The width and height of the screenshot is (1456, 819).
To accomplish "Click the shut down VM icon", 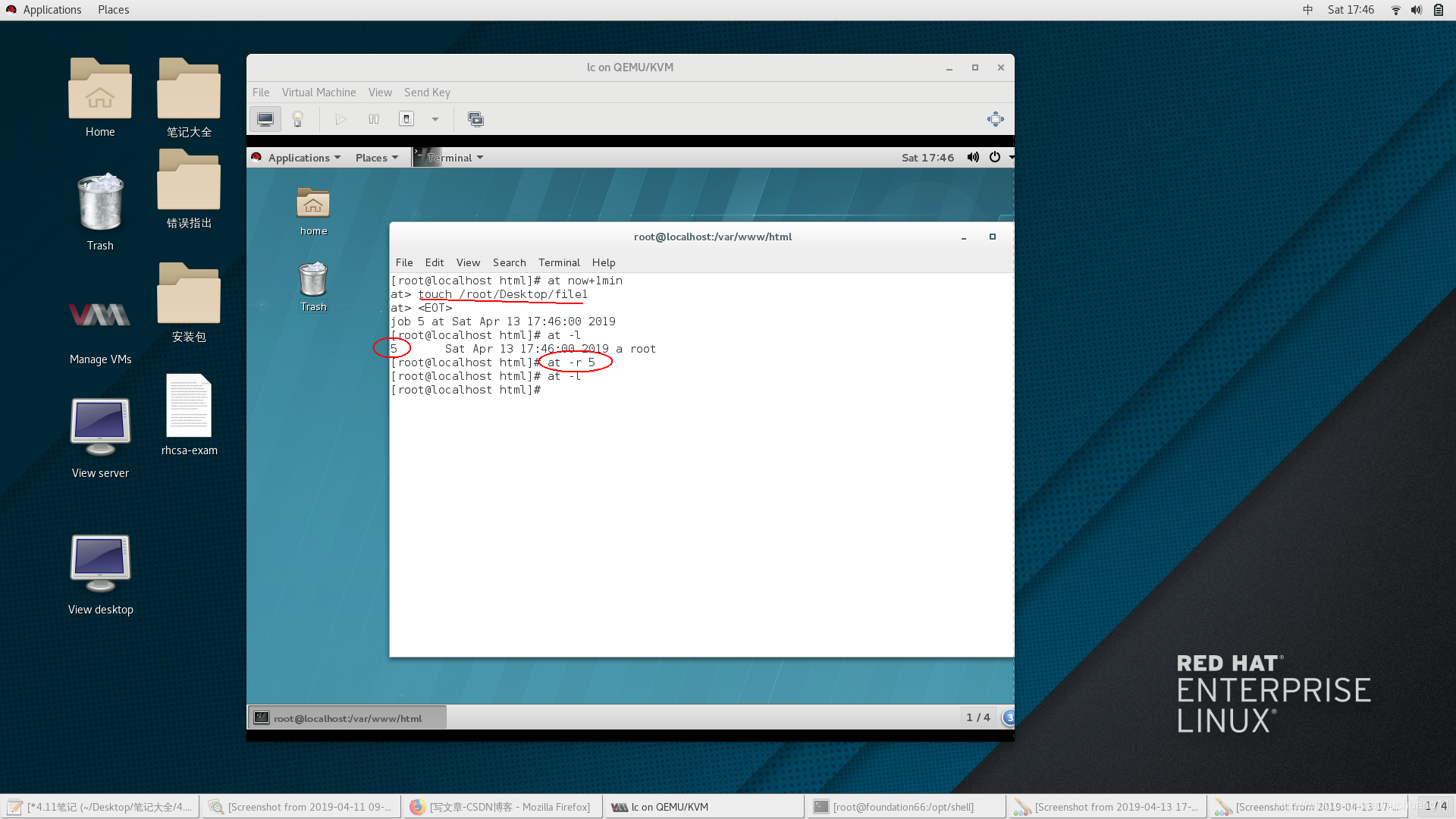I will (406, 119).
